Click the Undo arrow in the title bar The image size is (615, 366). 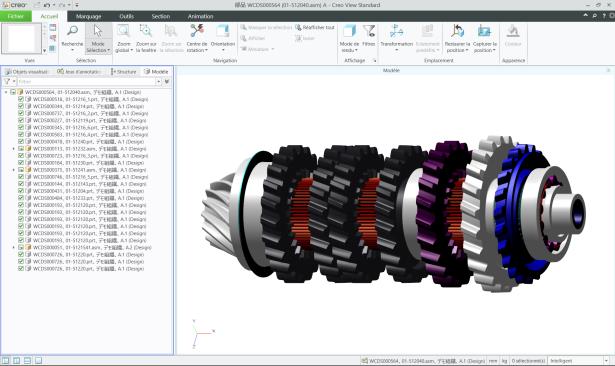click(47, 5)
